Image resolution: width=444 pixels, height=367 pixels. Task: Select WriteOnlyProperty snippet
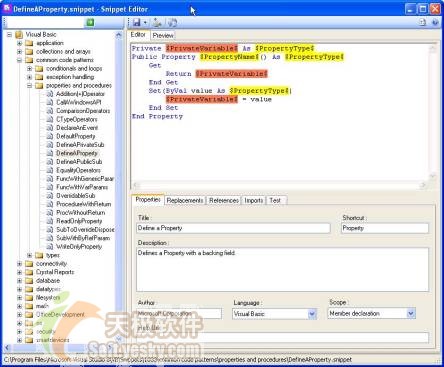[x=79, y=247]
